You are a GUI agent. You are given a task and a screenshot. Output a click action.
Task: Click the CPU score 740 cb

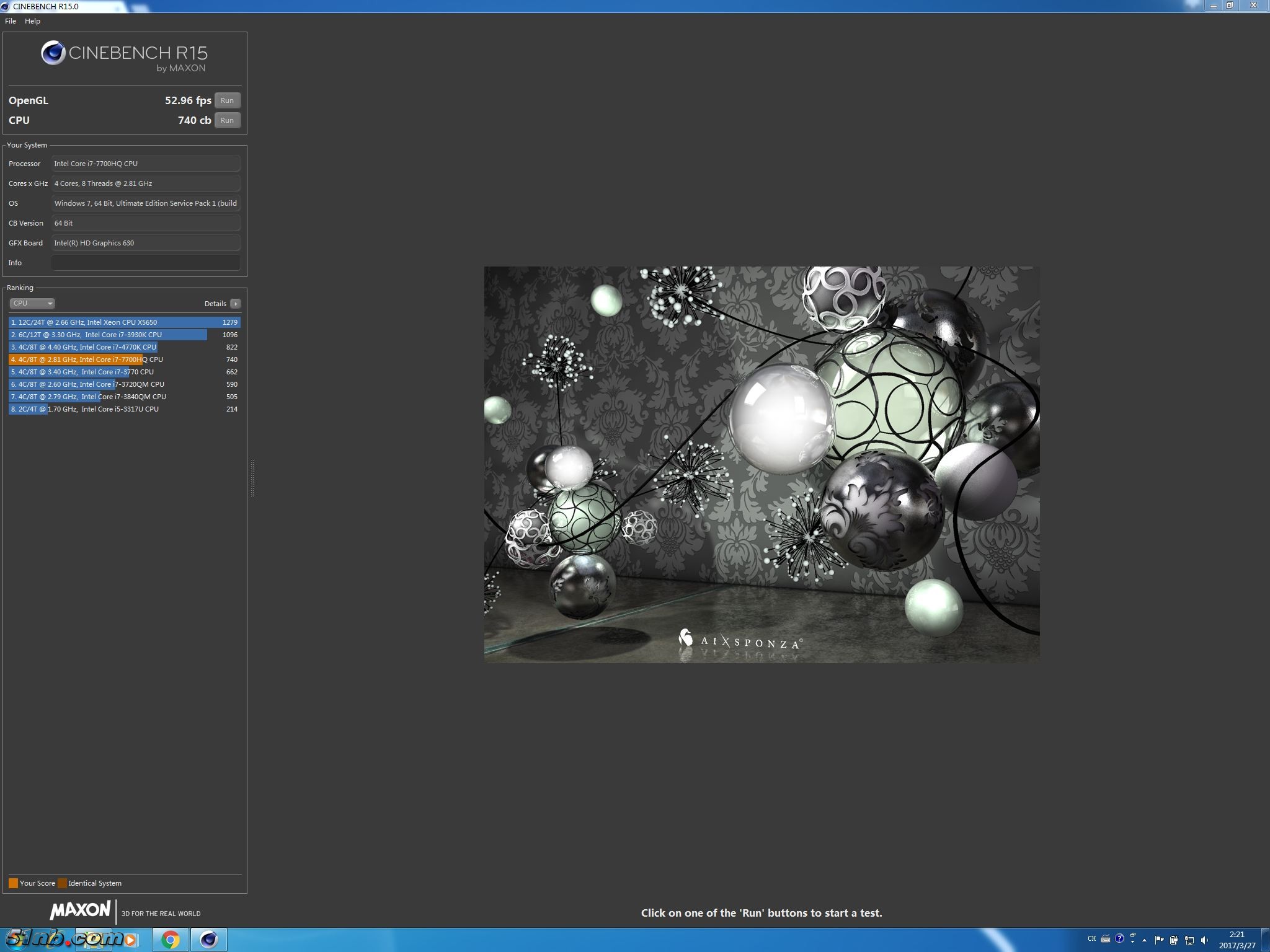click(x=194, y=120)
